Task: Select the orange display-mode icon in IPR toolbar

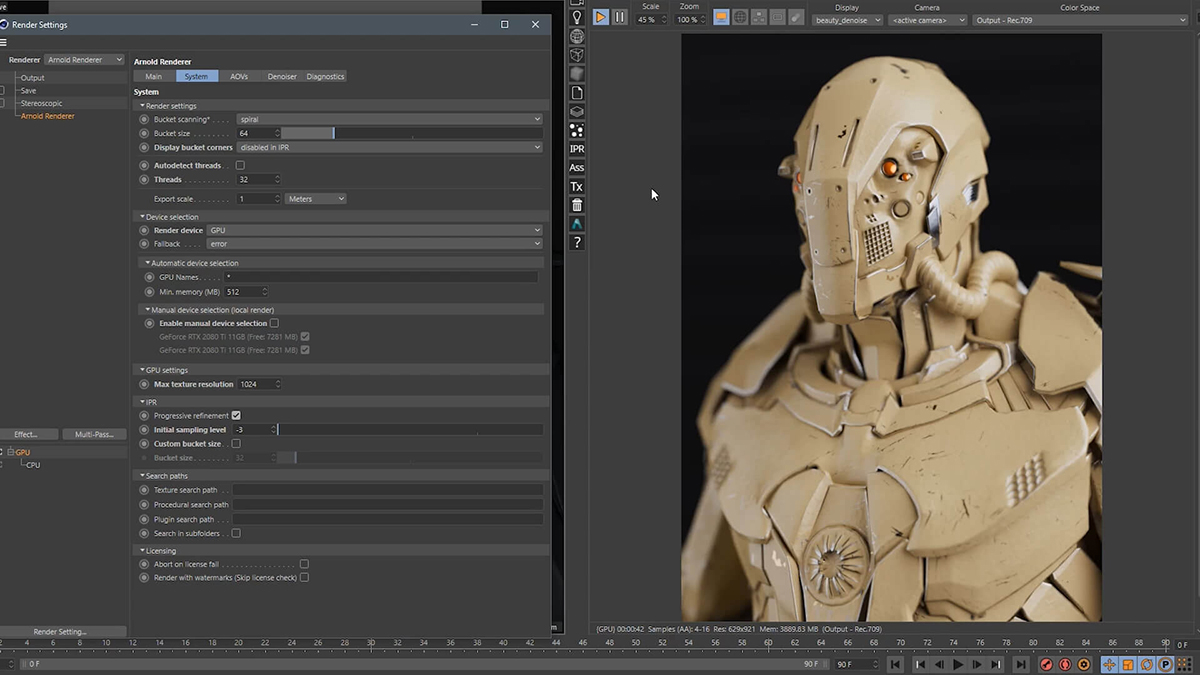Action: click(x=721, y=17)
